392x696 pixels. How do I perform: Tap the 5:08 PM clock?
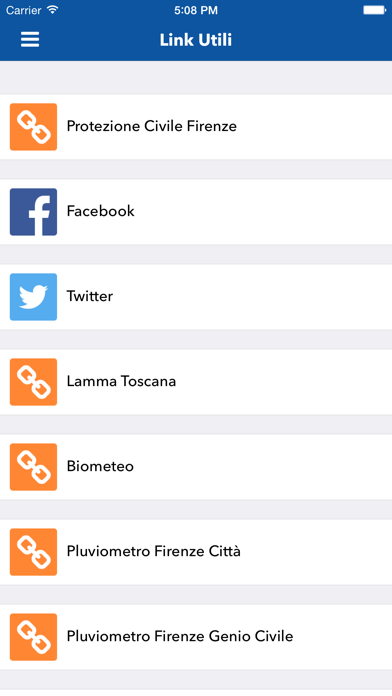coord(196,10)
